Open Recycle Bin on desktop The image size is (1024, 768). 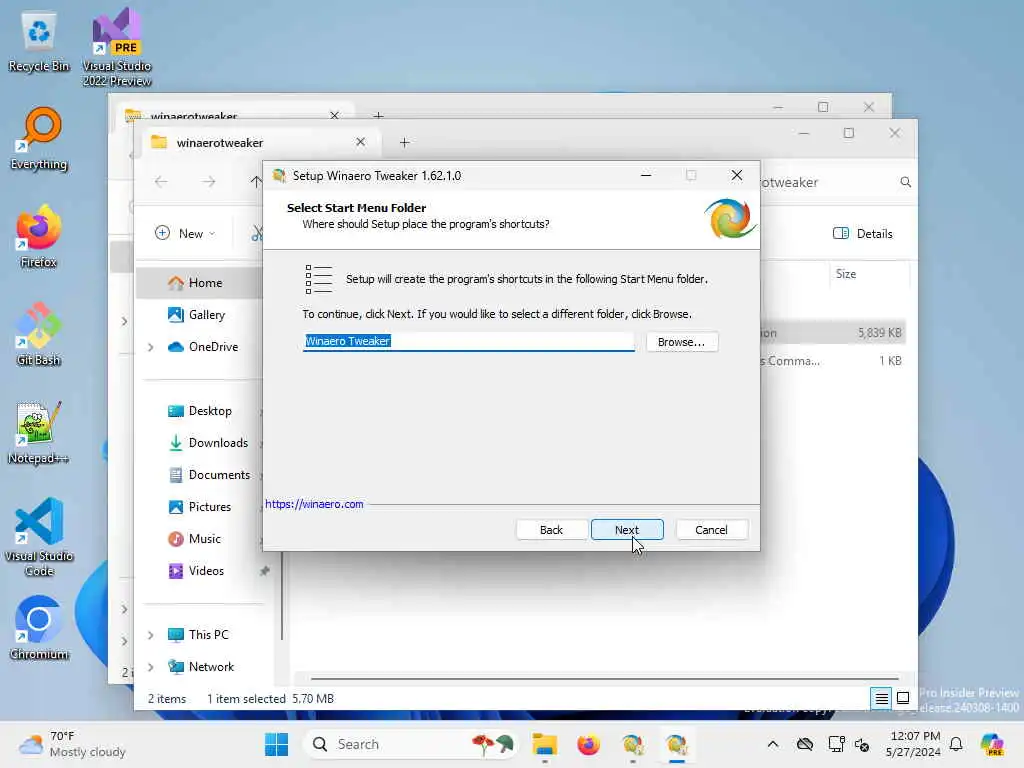[x=39, y=42]
